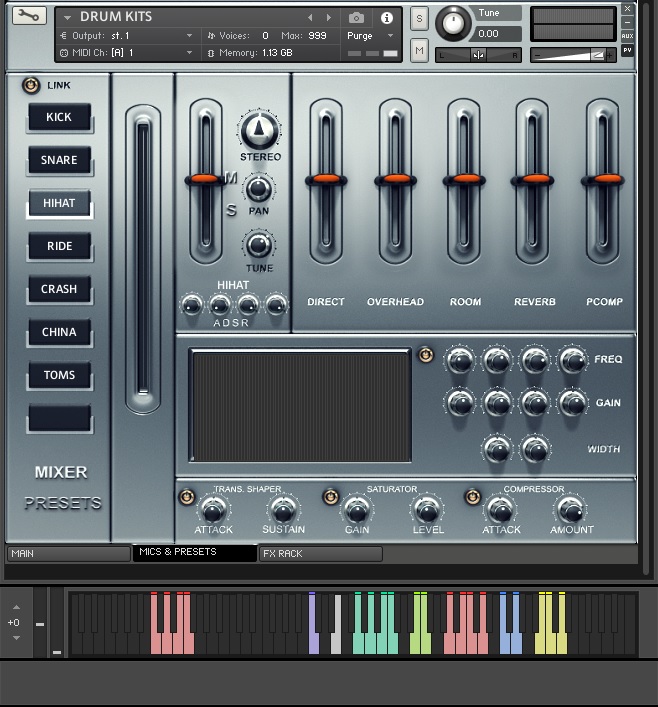This screenshot has width=658, height=707.
Task: Click the ROOM mic fader handle
Action: (464, 179)
